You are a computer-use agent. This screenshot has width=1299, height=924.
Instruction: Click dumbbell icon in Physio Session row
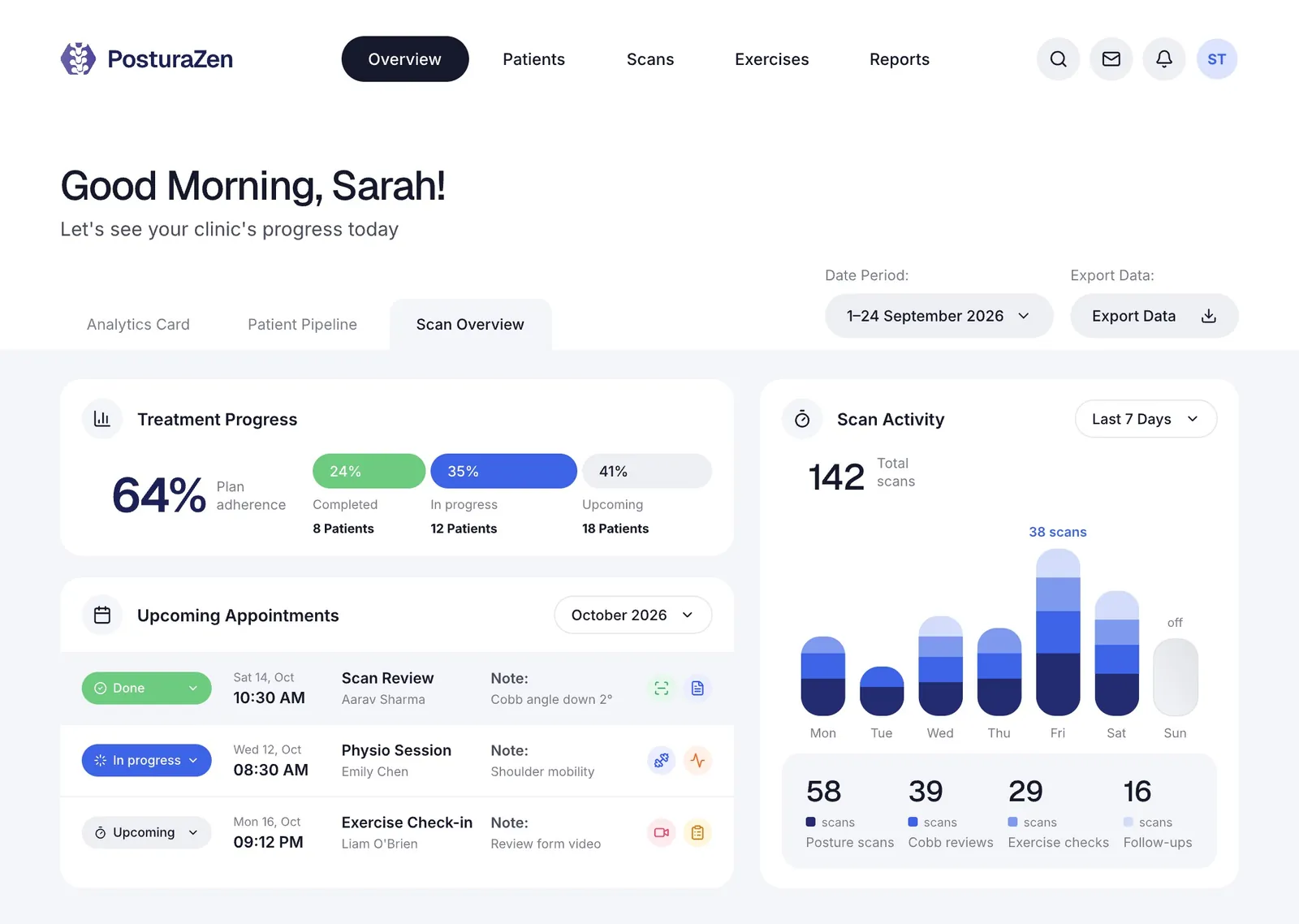pos(662,760)
